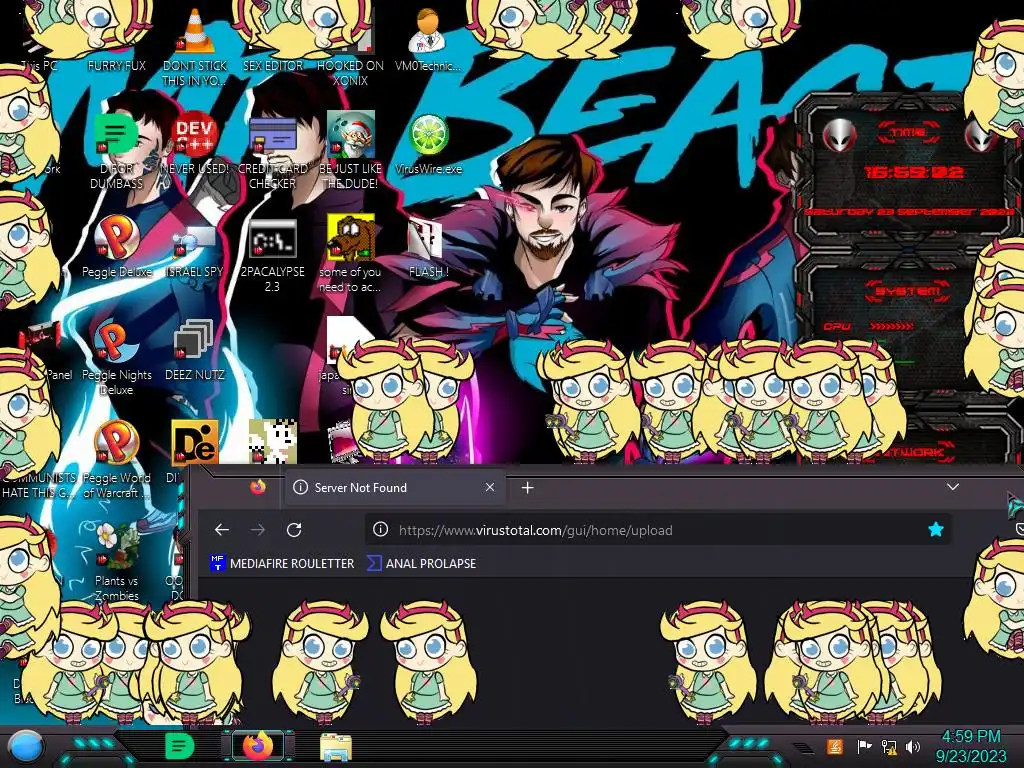Screen dimensions: 1024x768
Task: Open the second bookmark beside MEDIAFIRE ROULETTER
Action: [422, 563]
